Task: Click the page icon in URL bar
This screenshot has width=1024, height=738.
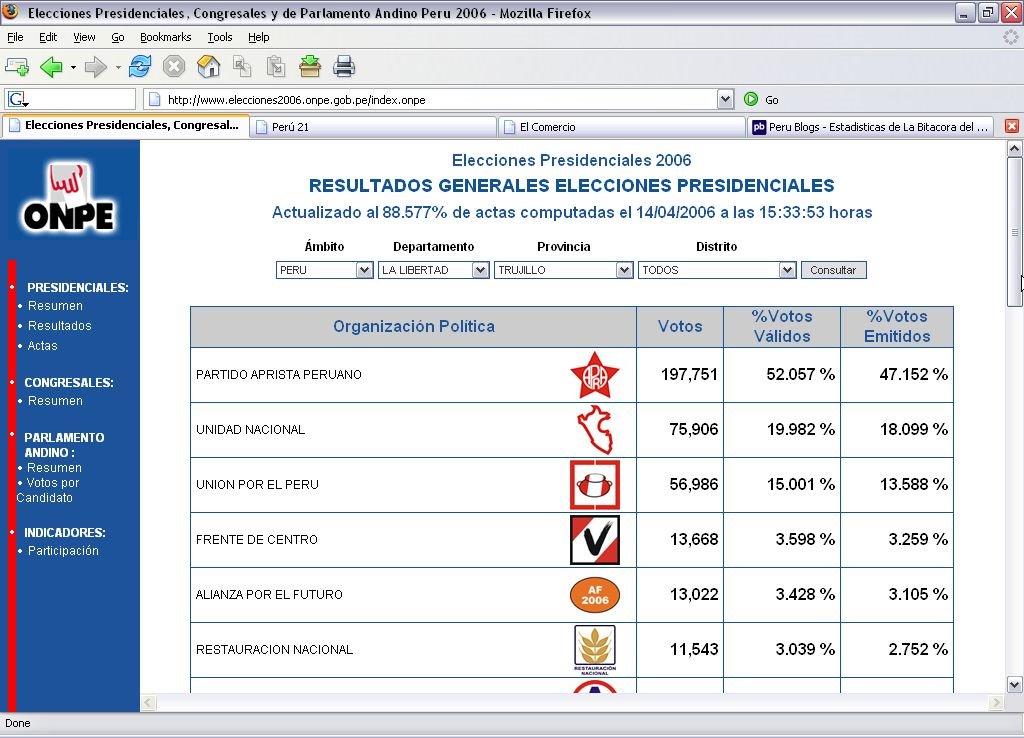Action: [155, 99]
